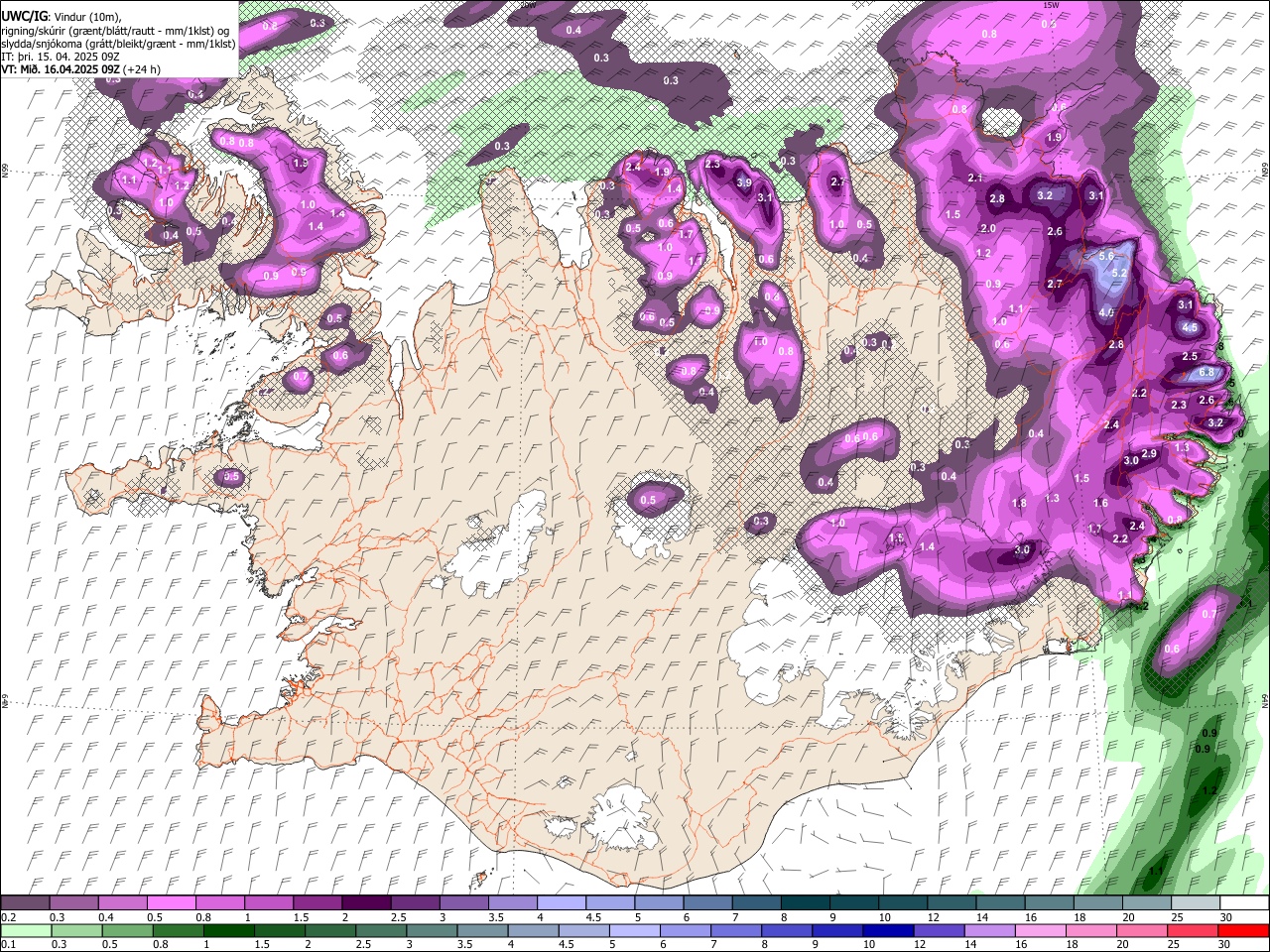This screenshot has width=1270, height=952.
Task: Select the orchid 0.4–0.5 swatch in top legend row
Action: [122, 903]
